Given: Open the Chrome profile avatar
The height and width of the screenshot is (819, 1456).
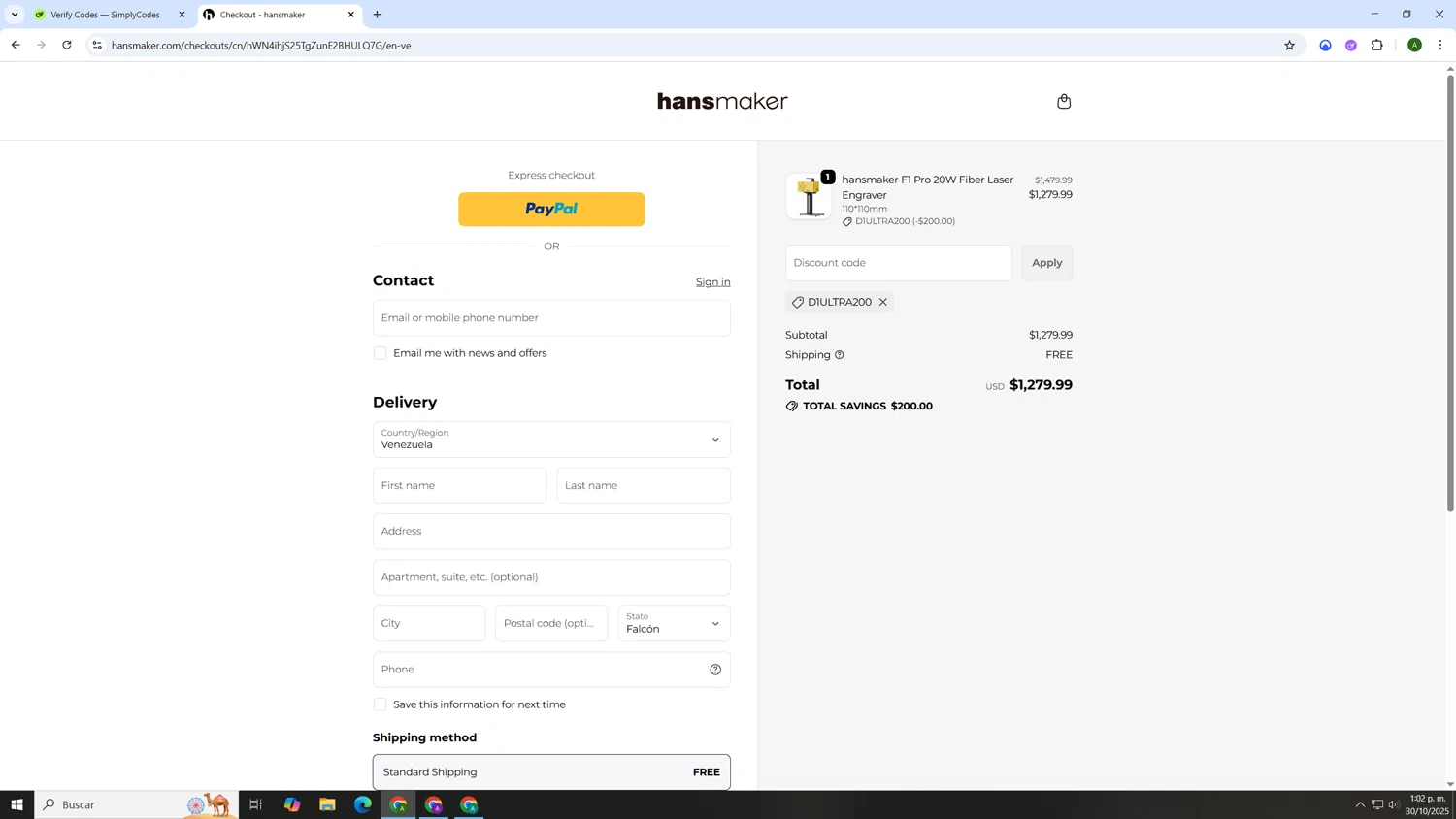Looking at the screenshot, I should point(1414,46).
